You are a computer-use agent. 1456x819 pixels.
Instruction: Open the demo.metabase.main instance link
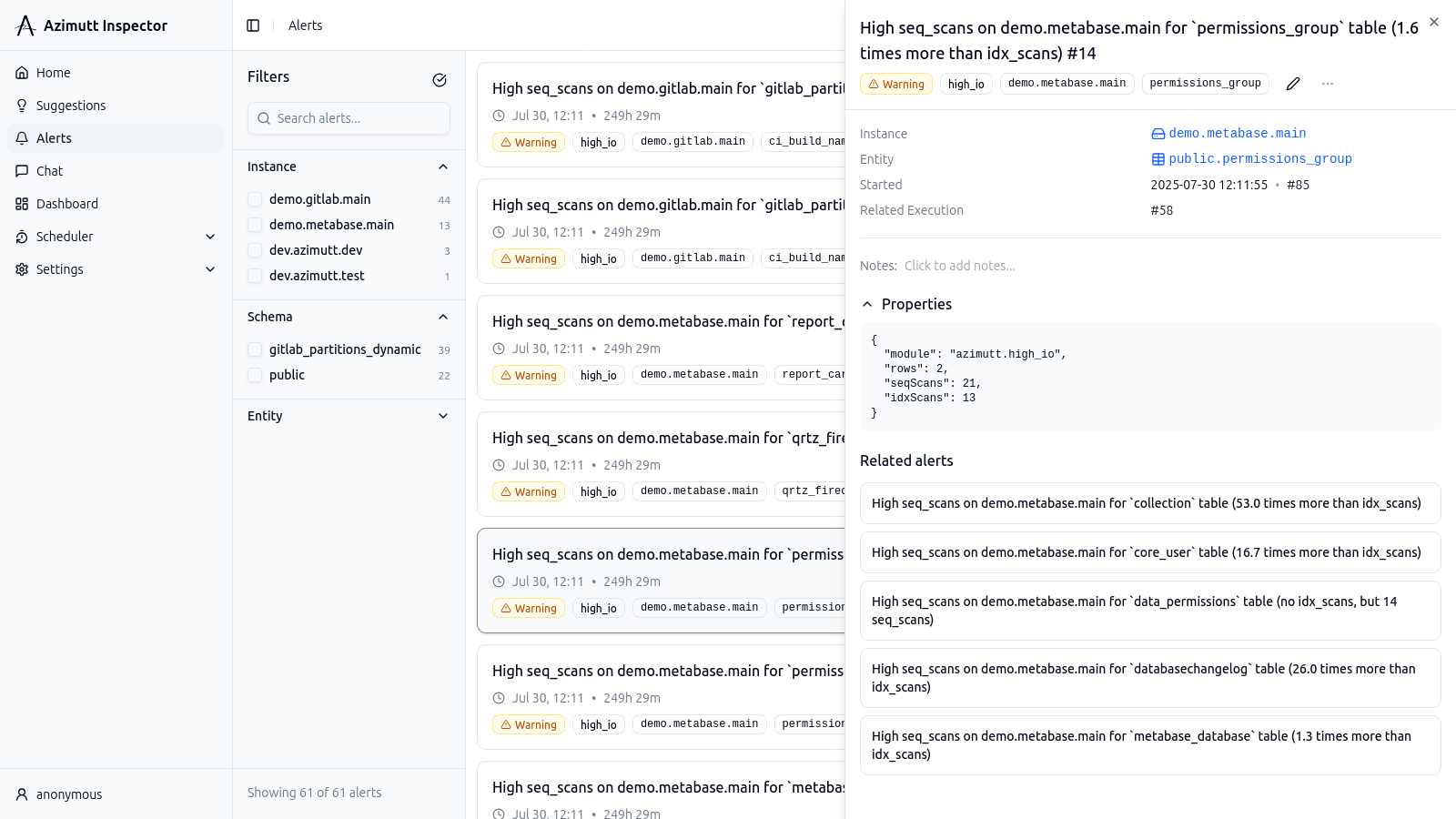[1237, 134]
